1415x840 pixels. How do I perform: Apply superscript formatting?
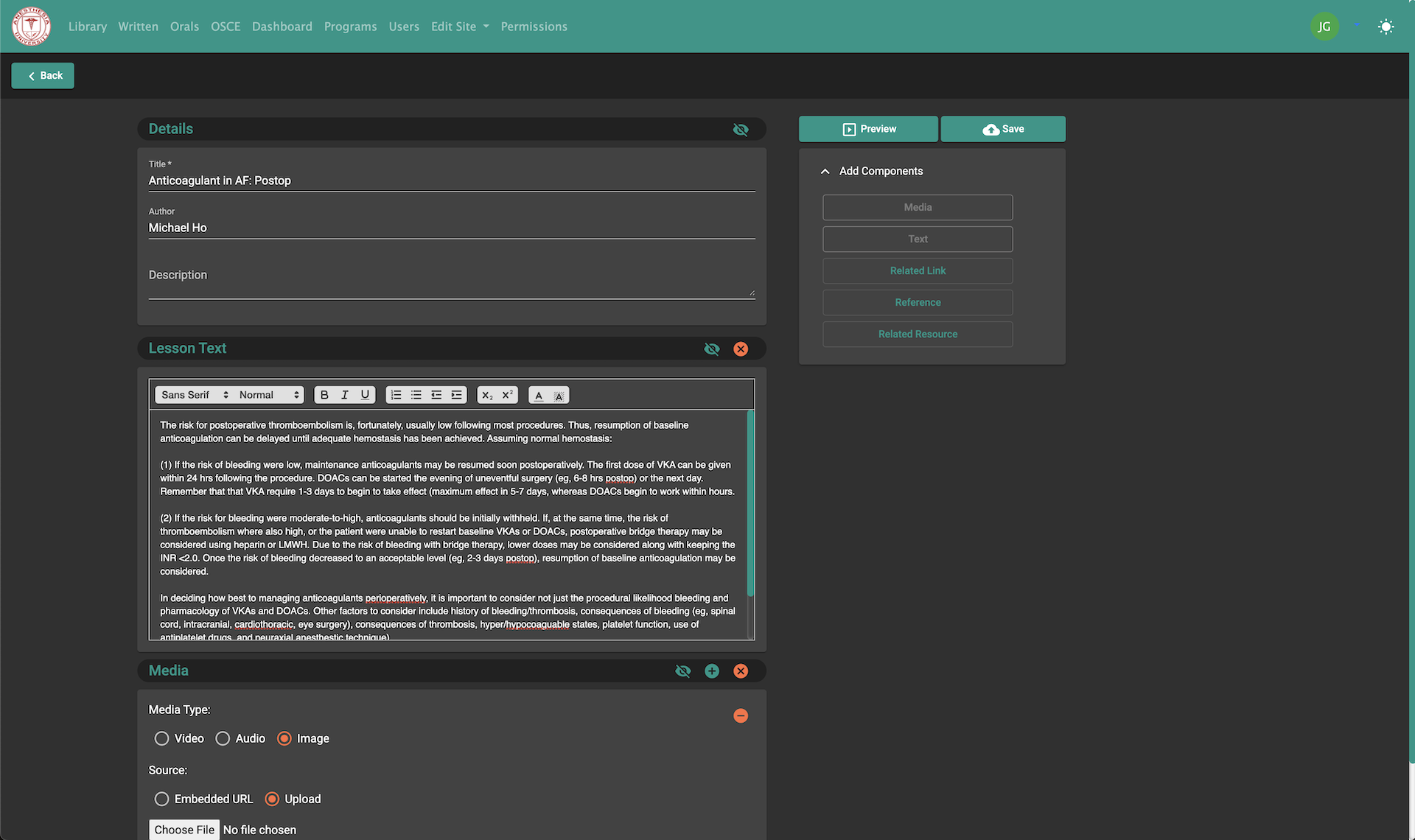pyautogui.click(x=507, y=395)
